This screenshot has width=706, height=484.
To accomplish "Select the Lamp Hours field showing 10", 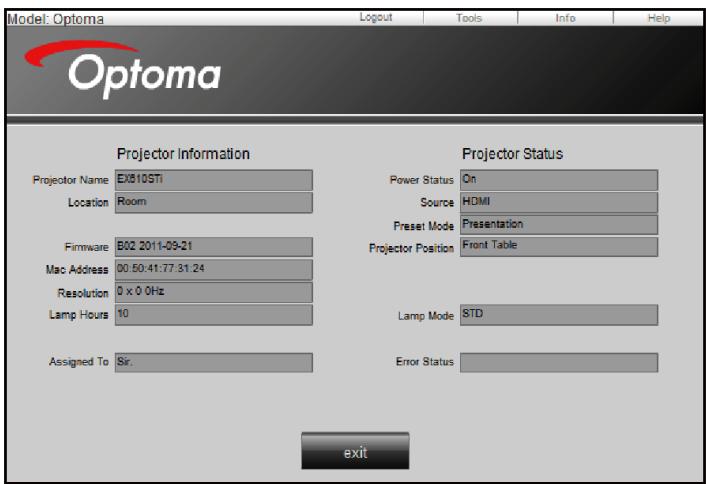I will pyautogui.click(x=213, y=315).
